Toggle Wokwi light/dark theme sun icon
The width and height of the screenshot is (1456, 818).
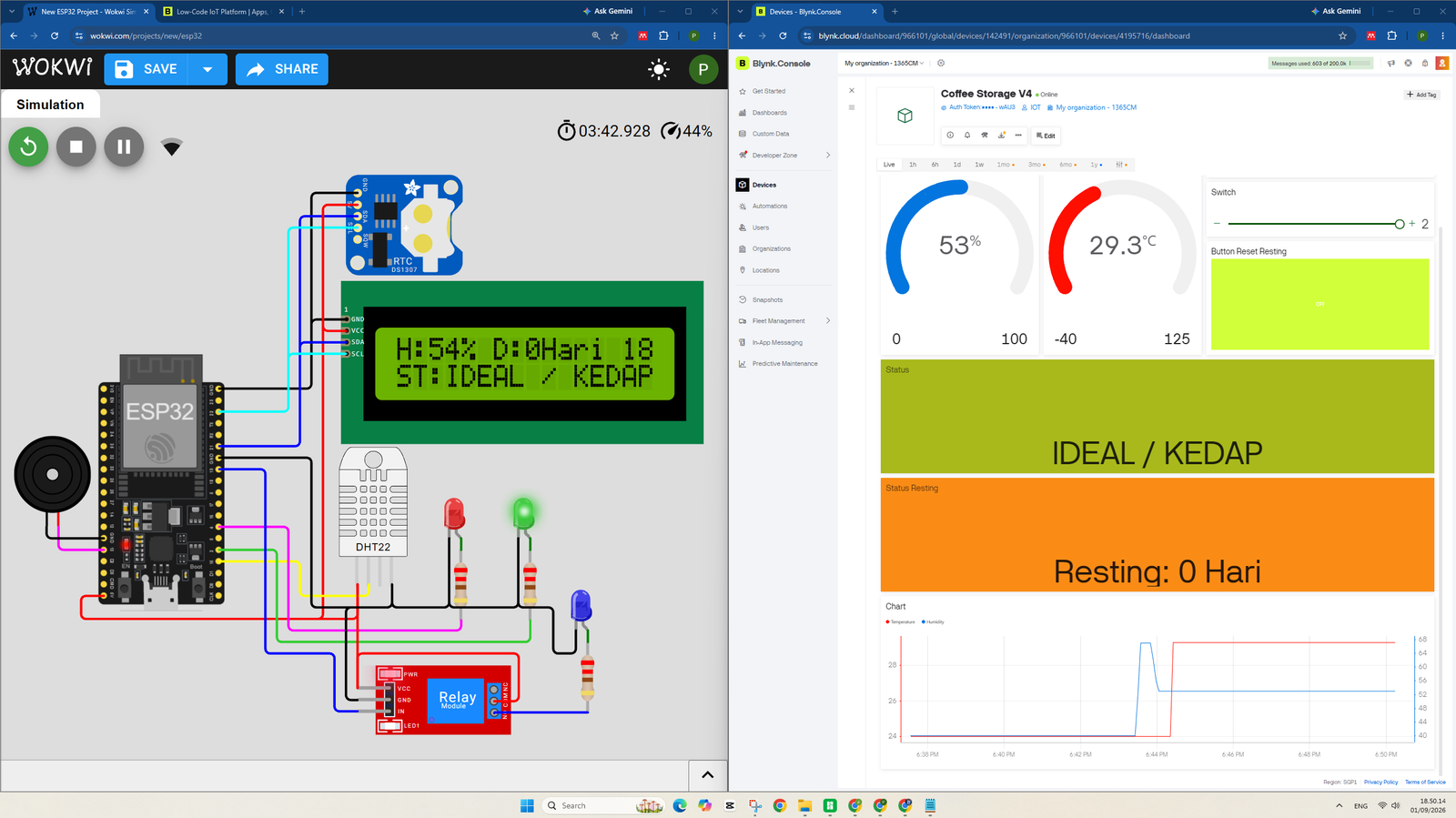click(659, 69)
